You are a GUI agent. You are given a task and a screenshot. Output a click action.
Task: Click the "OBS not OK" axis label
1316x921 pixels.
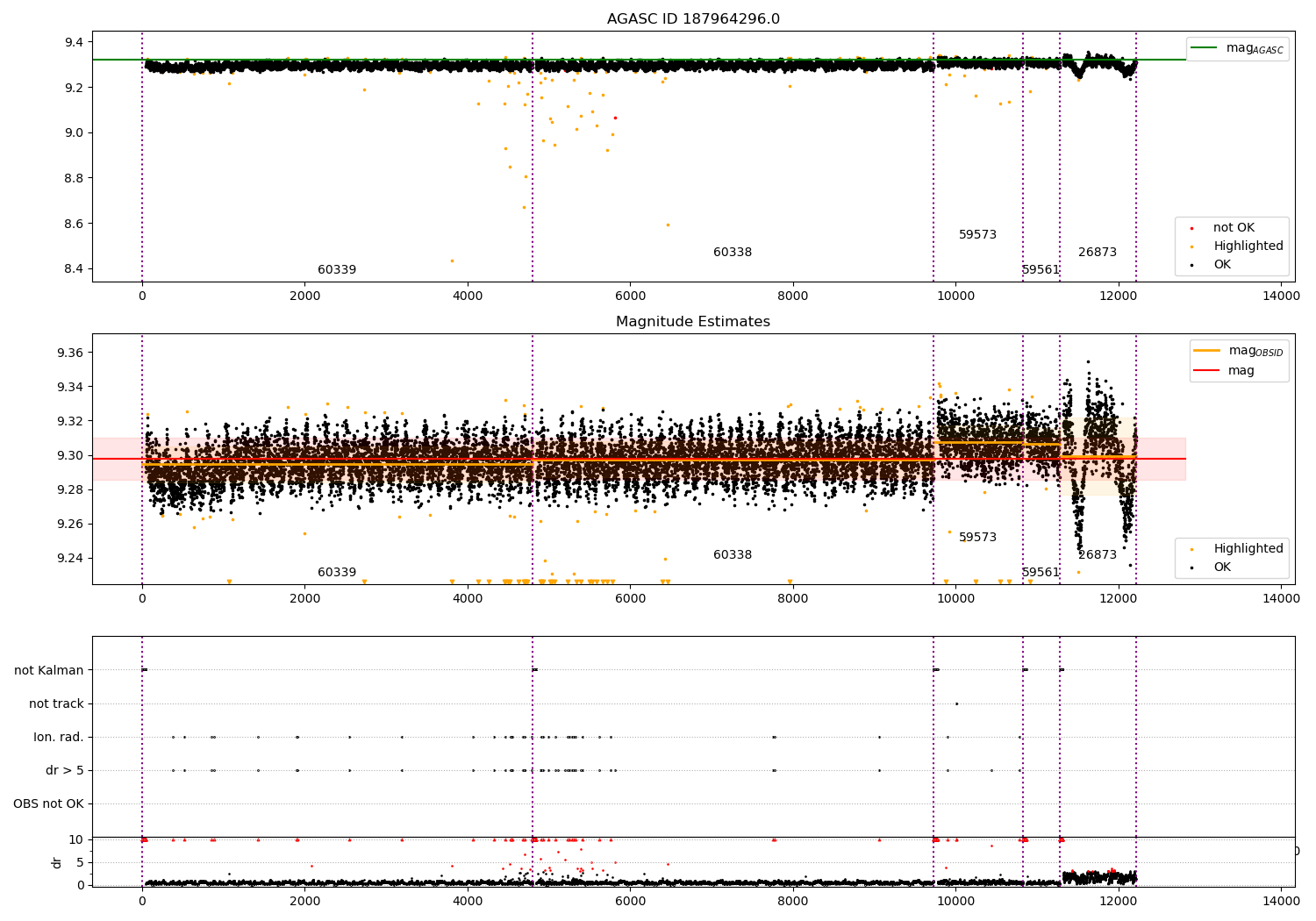coord(48,803)
